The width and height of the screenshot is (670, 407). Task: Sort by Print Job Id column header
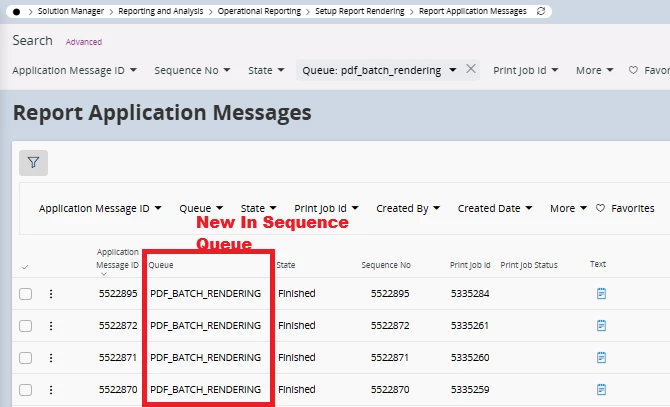470,265
